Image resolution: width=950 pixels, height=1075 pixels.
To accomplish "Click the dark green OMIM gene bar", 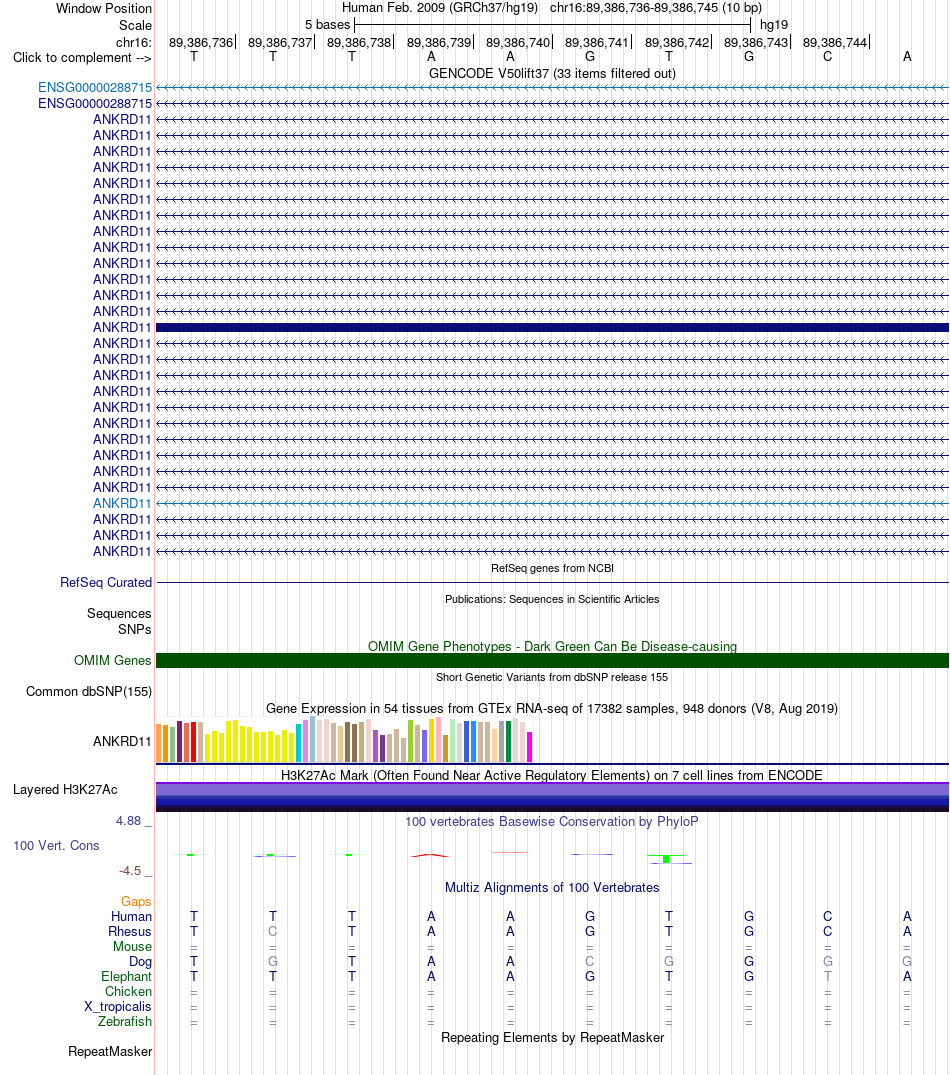I will (552, 660).
